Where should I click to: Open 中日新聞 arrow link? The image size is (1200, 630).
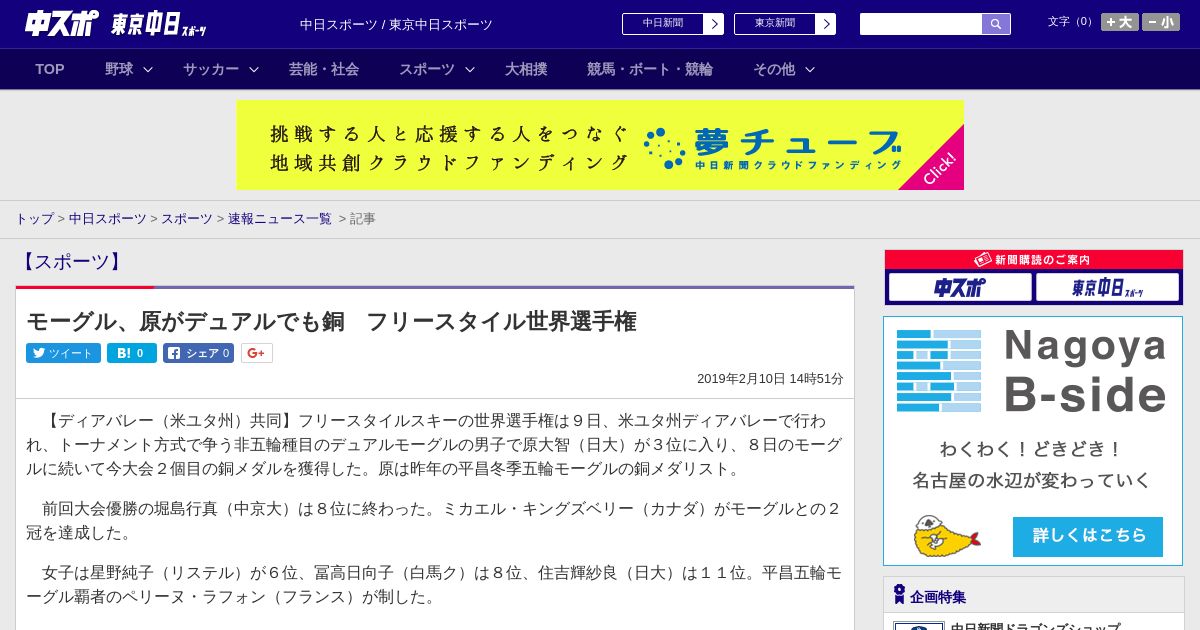(672, 24)
